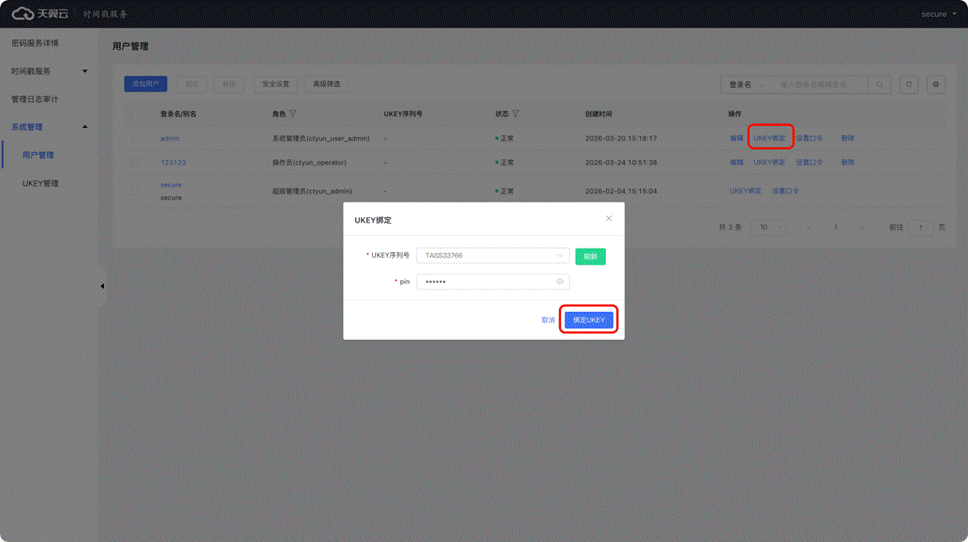Open the secure account menu at top right
Viewport: 968px width, 542px height.
938,14
